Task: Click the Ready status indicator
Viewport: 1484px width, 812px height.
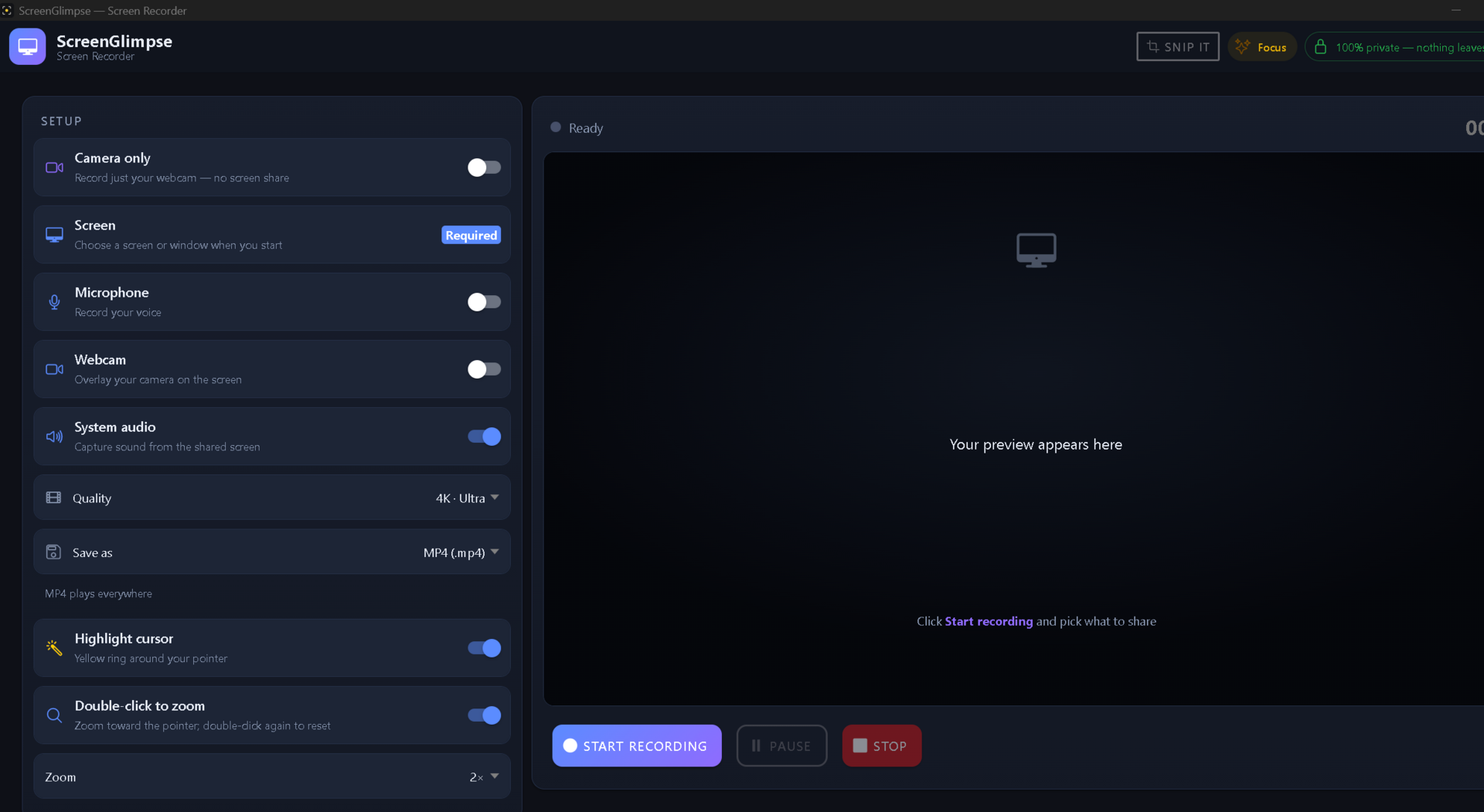Action: click(x=577, y=127)
